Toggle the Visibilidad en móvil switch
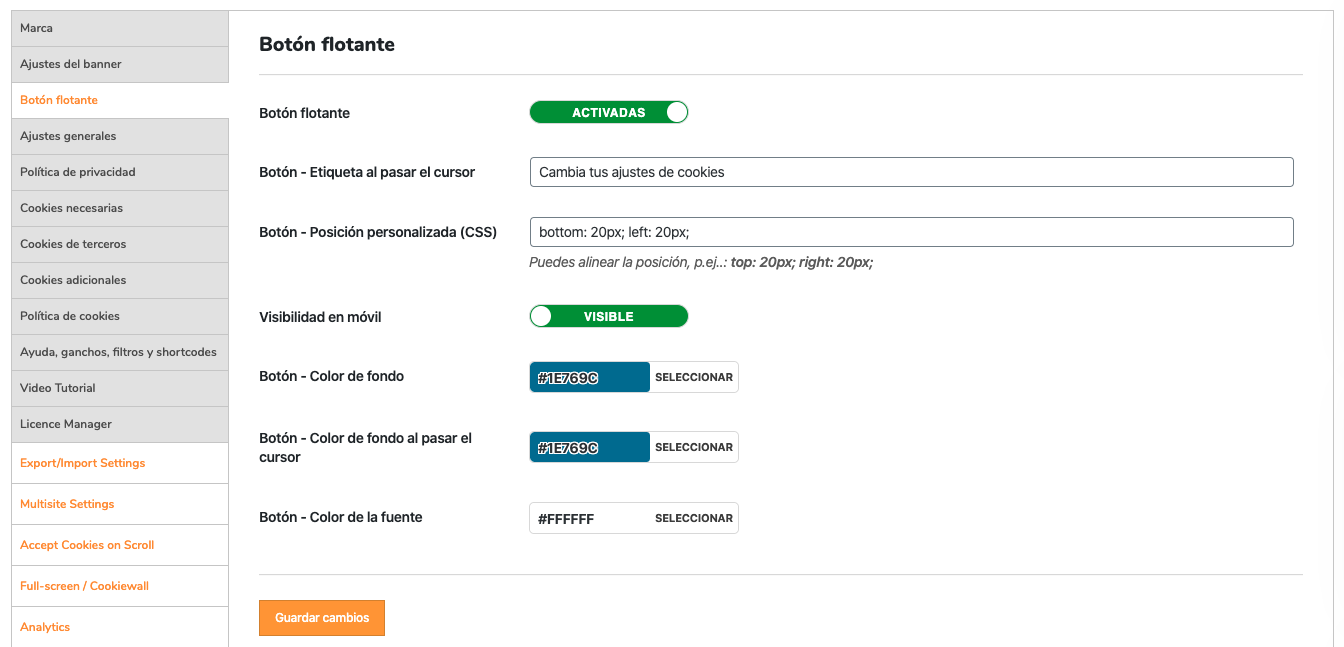The height and width of the screenshot is (647, 1344). (608, 317)
